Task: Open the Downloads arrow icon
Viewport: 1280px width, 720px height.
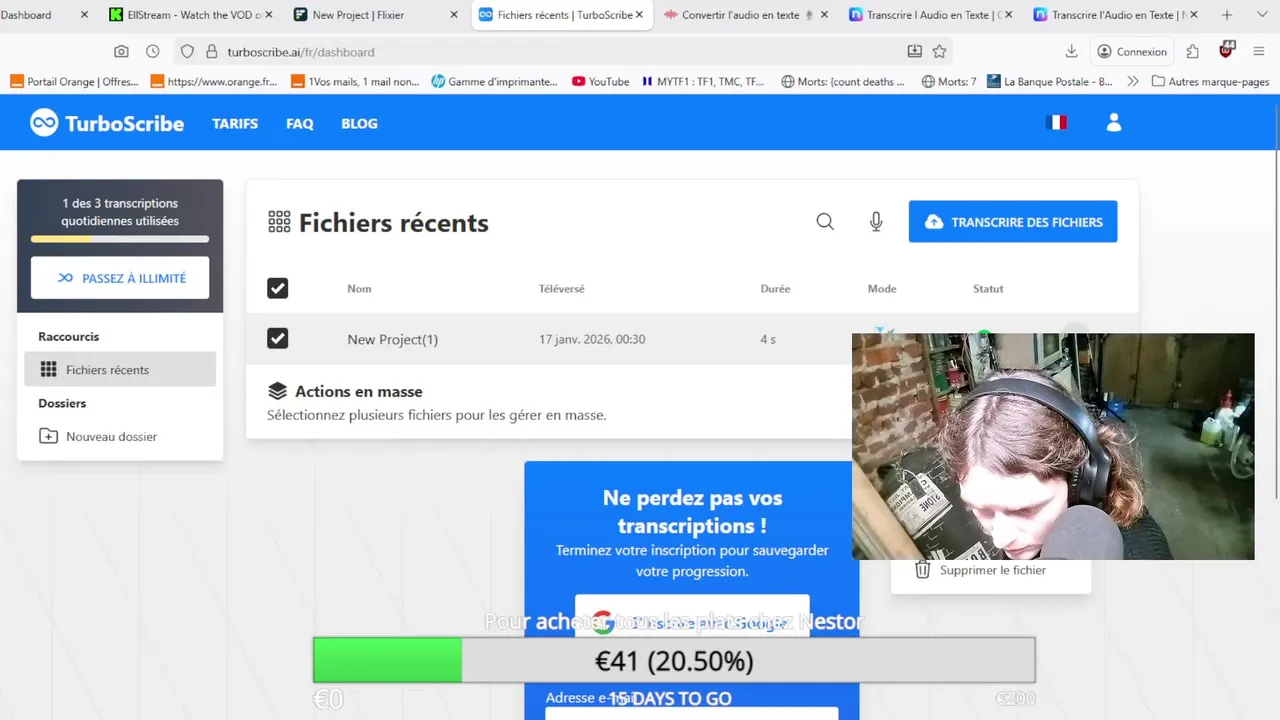Action: (x=1071, y=51)
